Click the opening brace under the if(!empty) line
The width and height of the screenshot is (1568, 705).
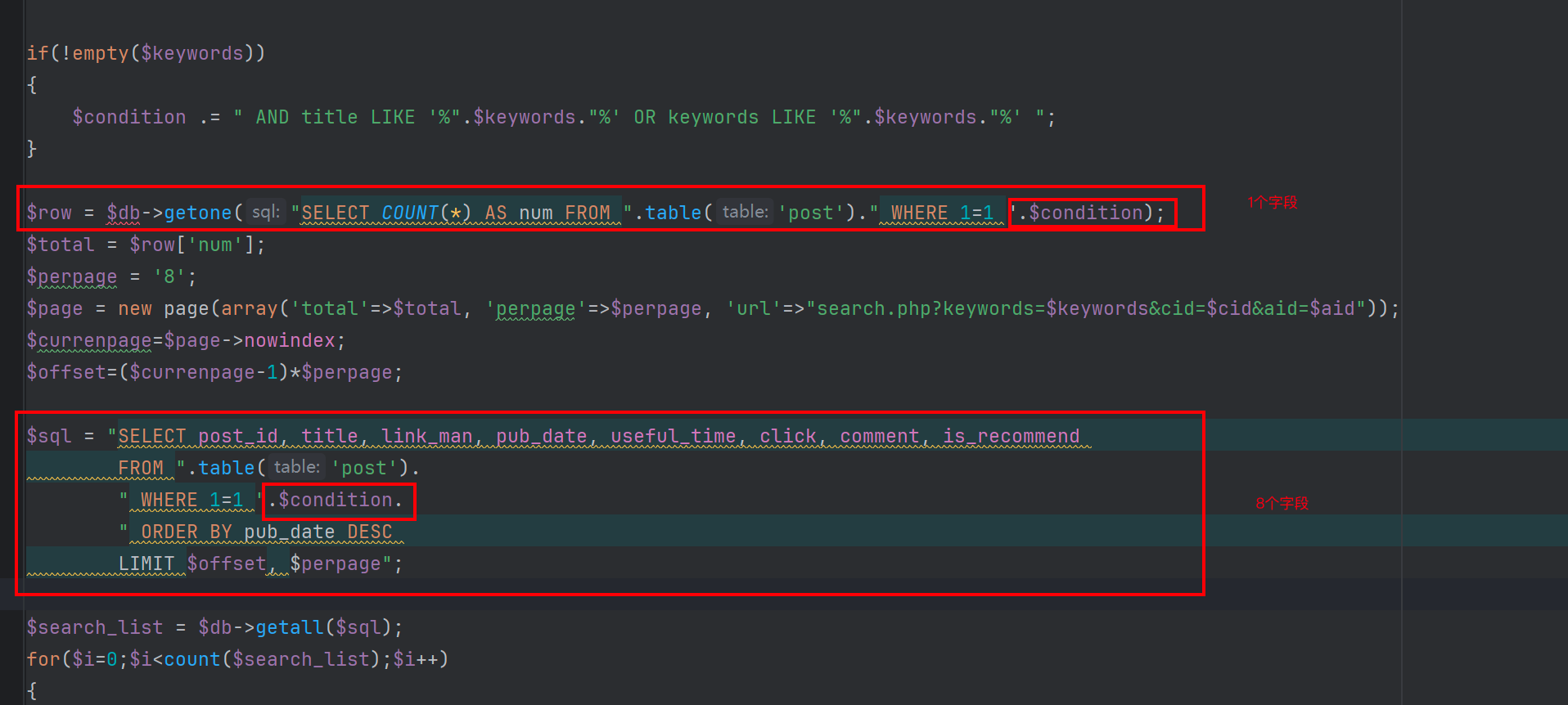coord(32,85)
